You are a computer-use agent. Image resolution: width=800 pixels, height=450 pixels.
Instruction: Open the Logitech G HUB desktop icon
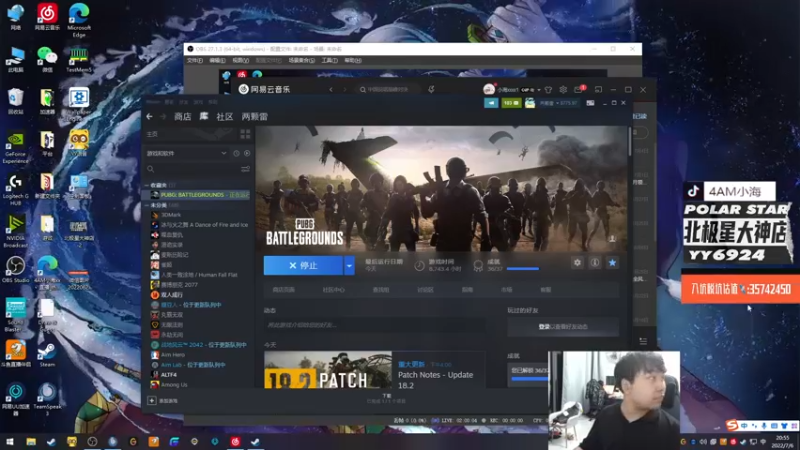15,190
